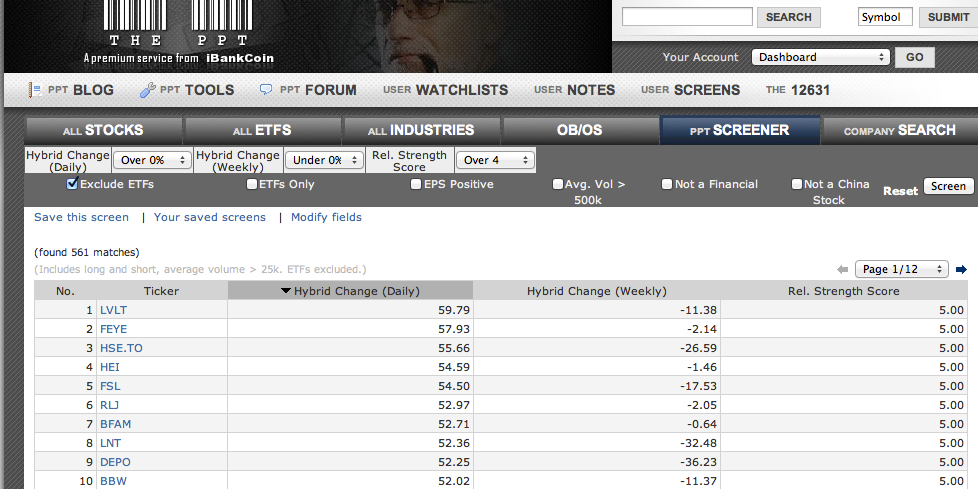This screenshot has height=489, width=978.
Task: Click the PPT Tools wrench icon
Action: coord(148,90)
